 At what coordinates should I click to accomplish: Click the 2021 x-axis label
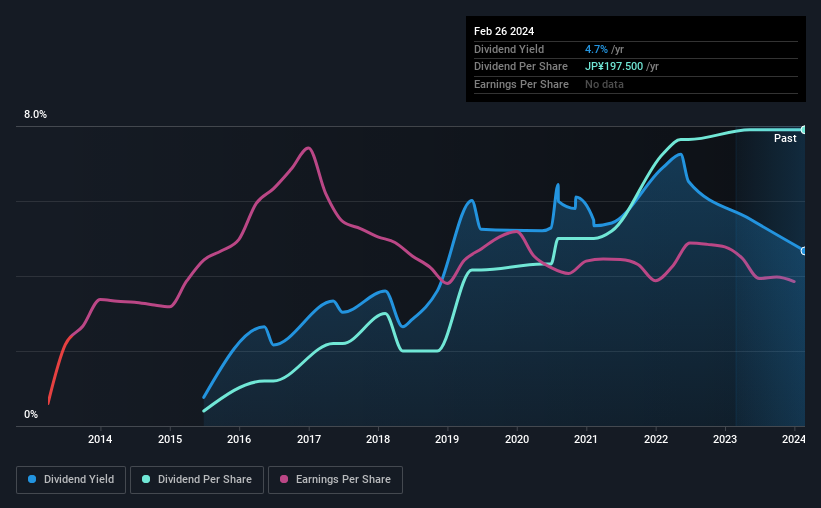click(586, 439)
